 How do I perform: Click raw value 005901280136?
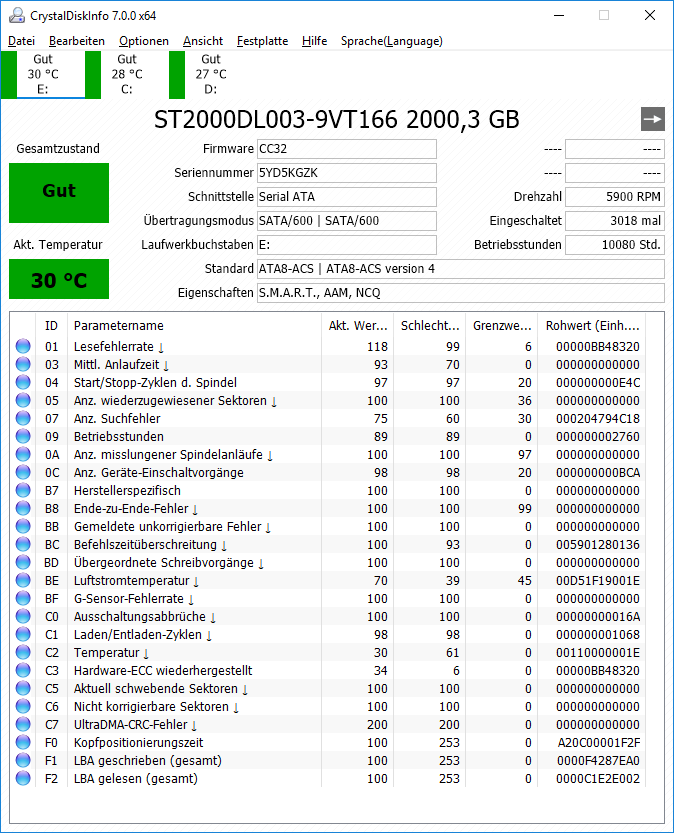[x=598, y=545]
